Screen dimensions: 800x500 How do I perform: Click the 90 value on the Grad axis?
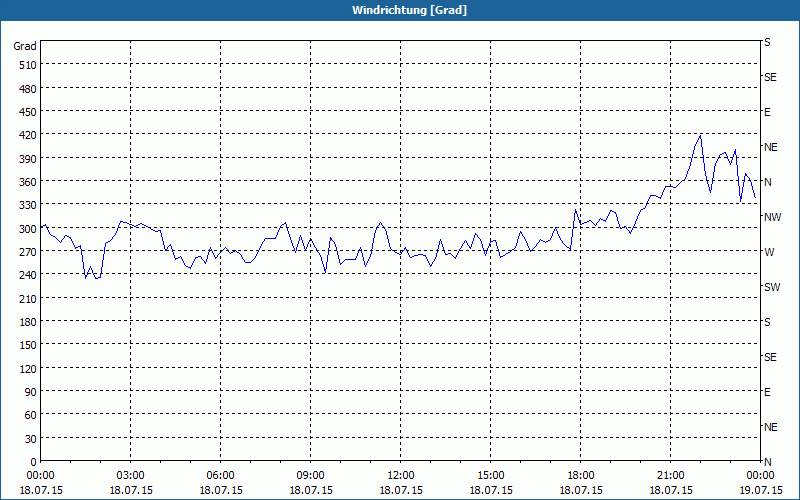[31, 392]
